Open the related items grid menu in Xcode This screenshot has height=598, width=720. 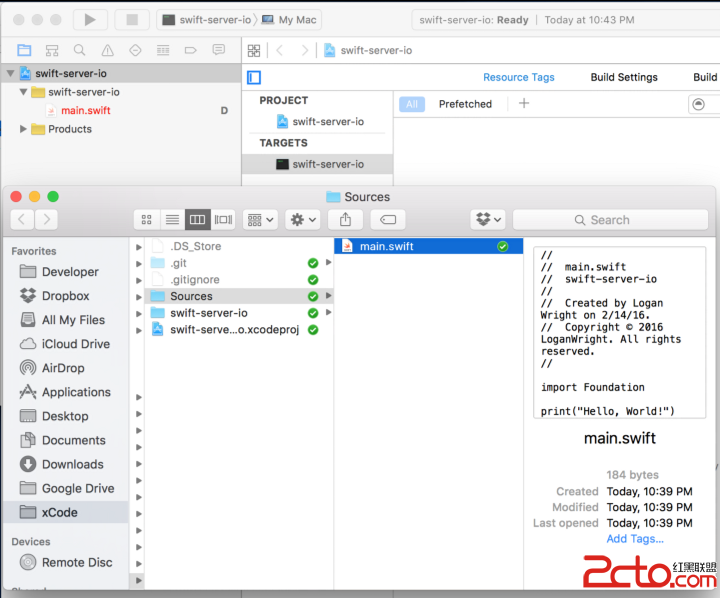tap(254, 51)
